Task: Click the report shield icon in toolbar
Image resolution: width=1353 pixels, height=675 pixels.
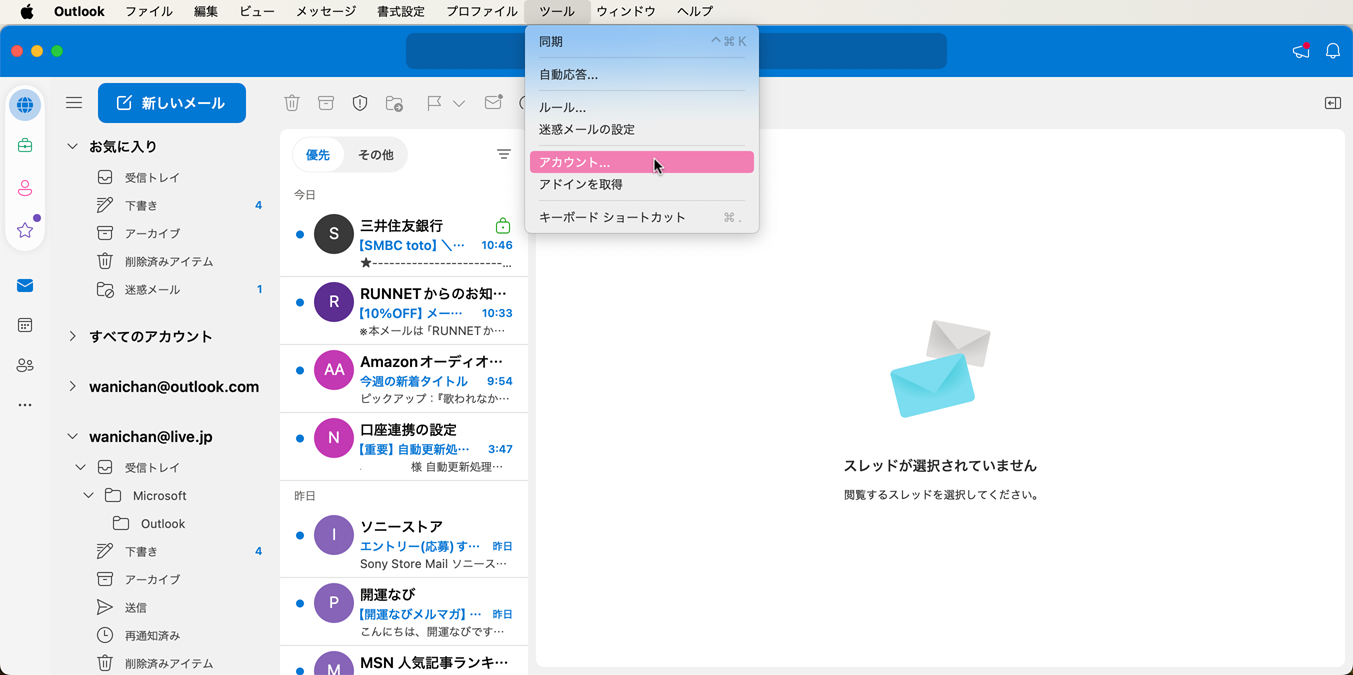Action: 360,103
